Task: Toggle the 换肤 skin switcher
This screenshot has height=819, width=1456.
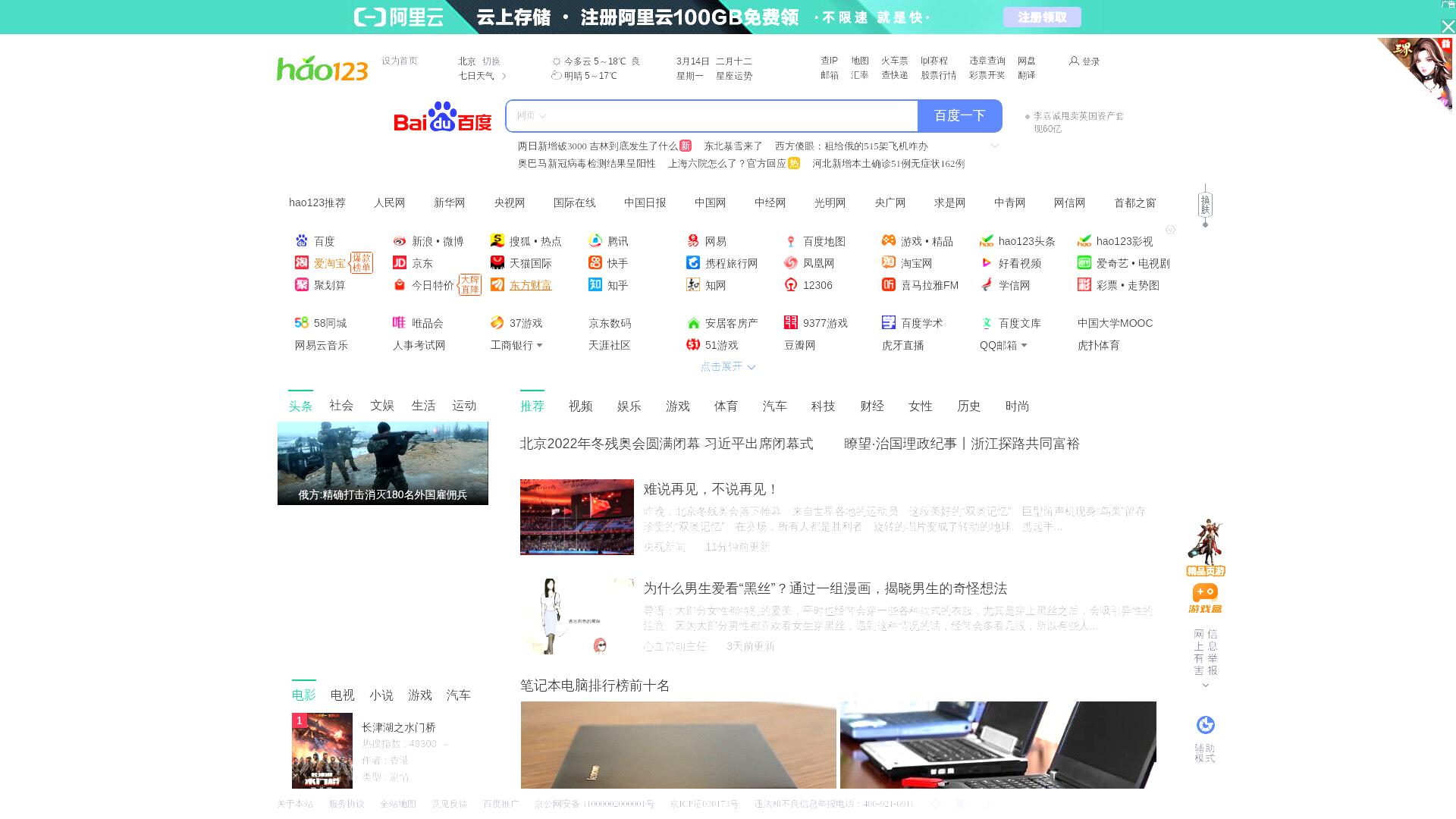Action: pyautogui.click(x=1205, y=205)
